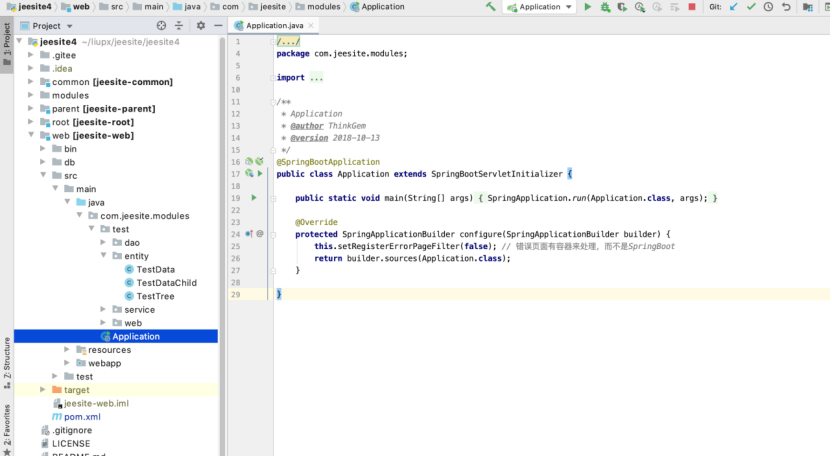Expand the common [jeesite-common] module

click(31, 82)
